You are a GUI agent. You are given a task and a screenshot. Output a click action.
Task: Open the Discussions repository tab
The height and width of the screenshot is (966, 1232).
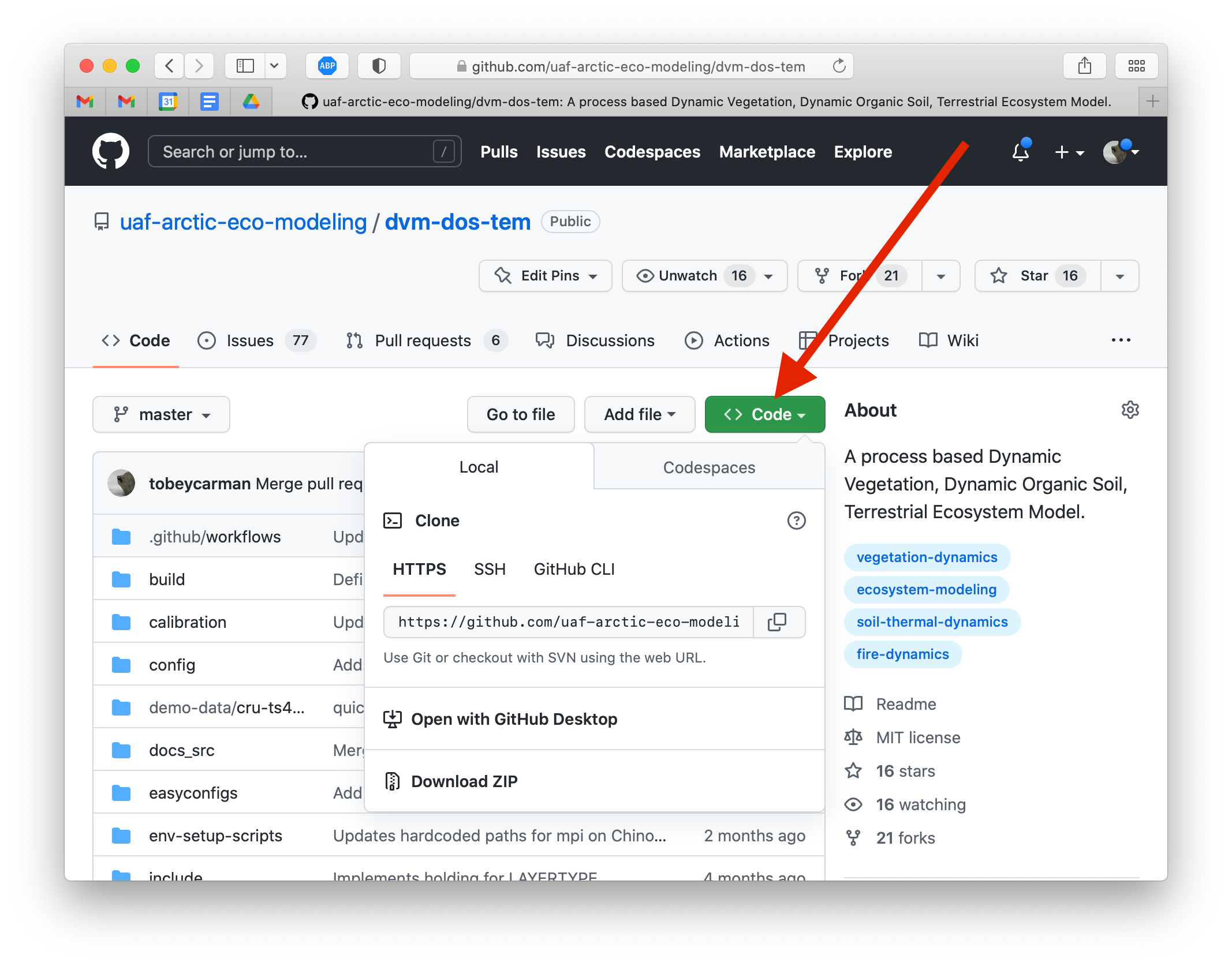click(x=595, y=340)
